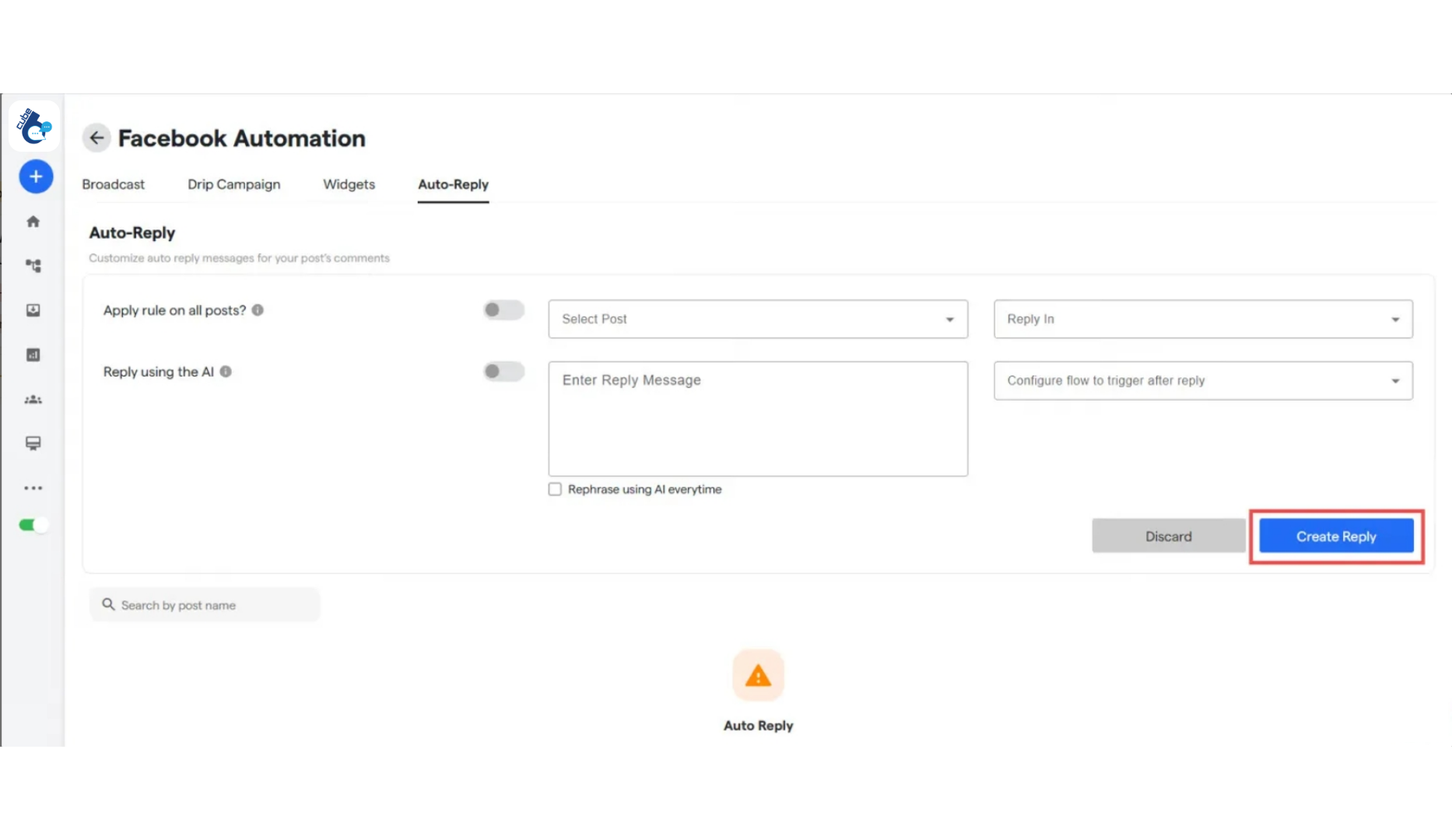The width and height of the screenshot is (1452, 840).
Task: Click the blue plus button to create new
Action: pos(35,176)
